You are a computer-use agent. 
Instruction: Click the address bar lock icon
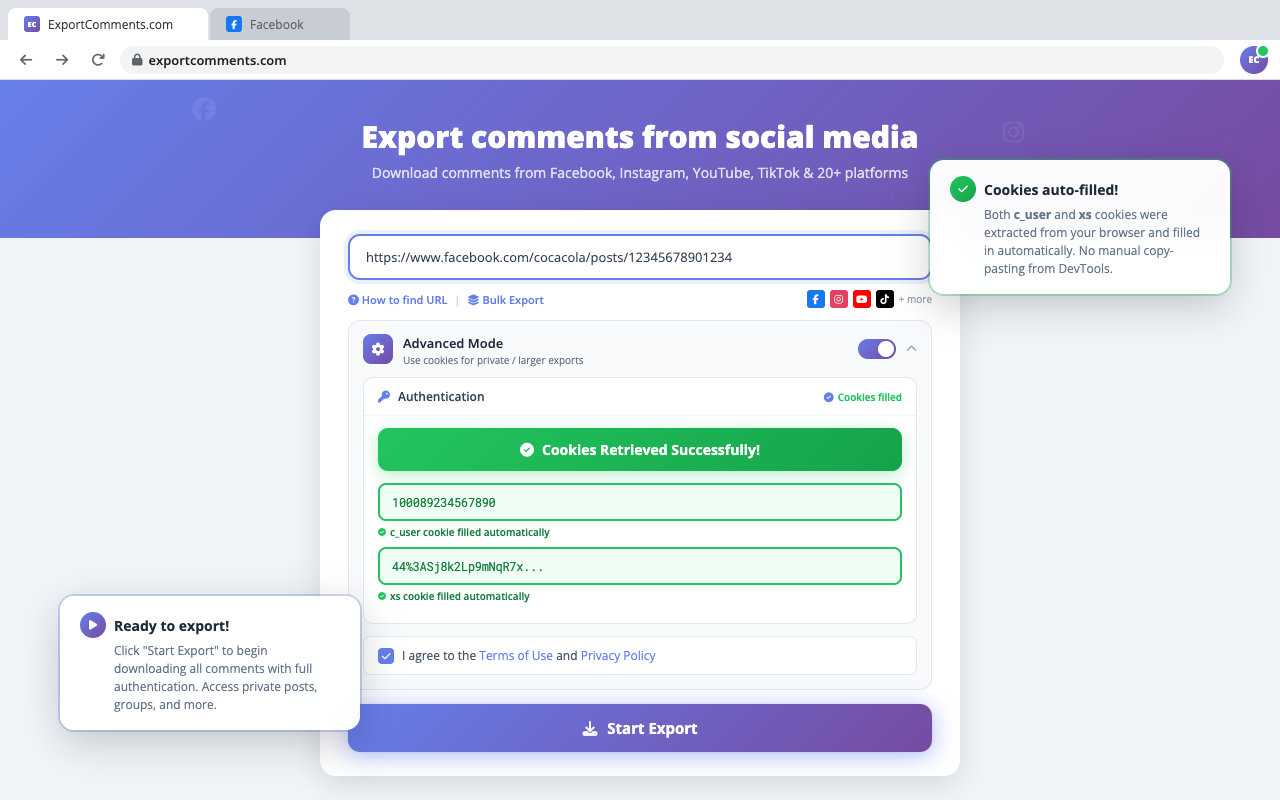pos(138,60)
